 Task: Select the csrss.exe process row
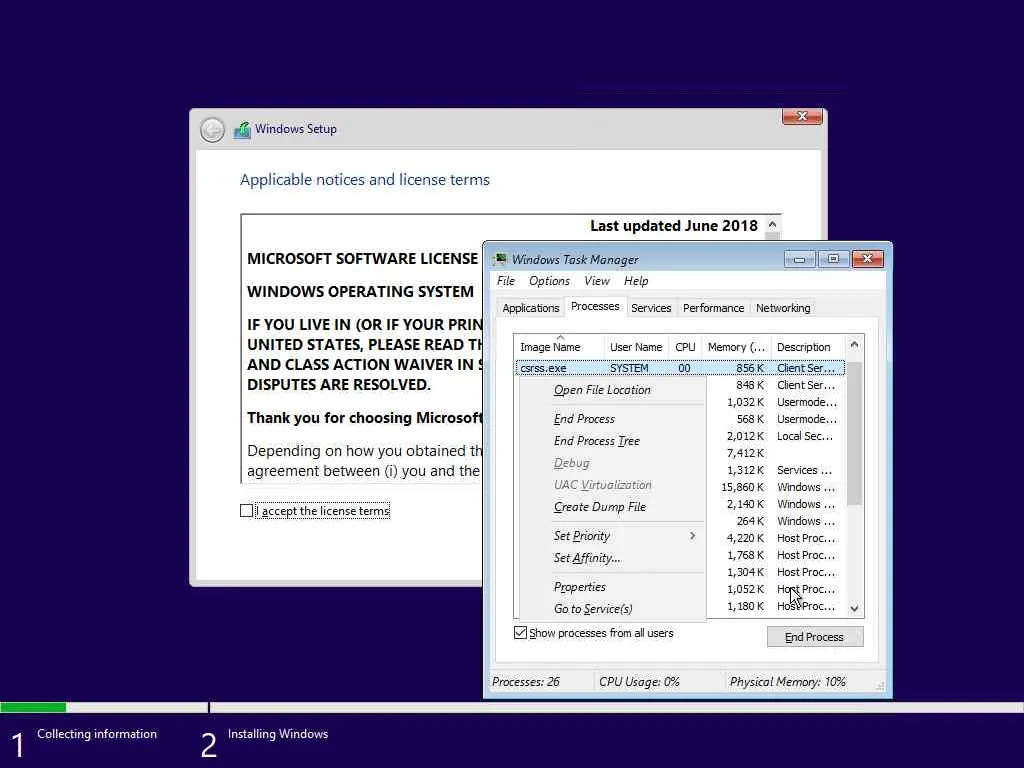680,368
